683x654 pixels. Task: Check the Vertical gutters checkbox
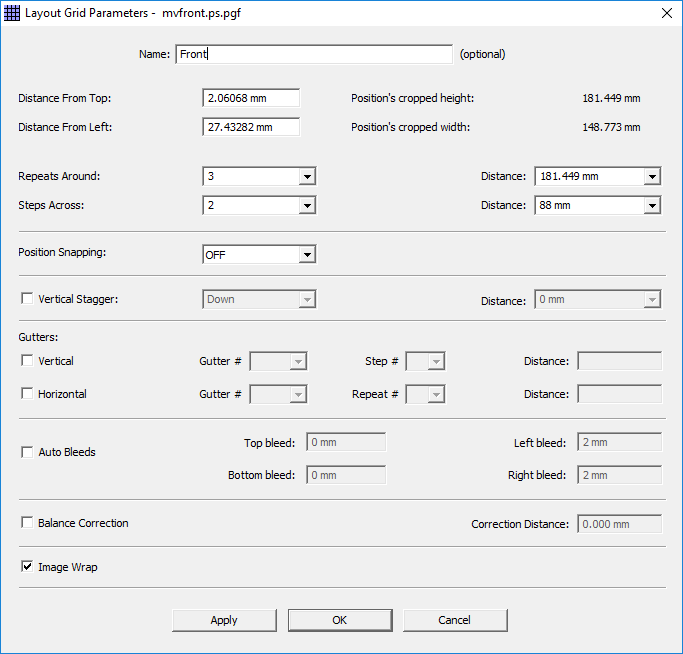click(27, 361)
